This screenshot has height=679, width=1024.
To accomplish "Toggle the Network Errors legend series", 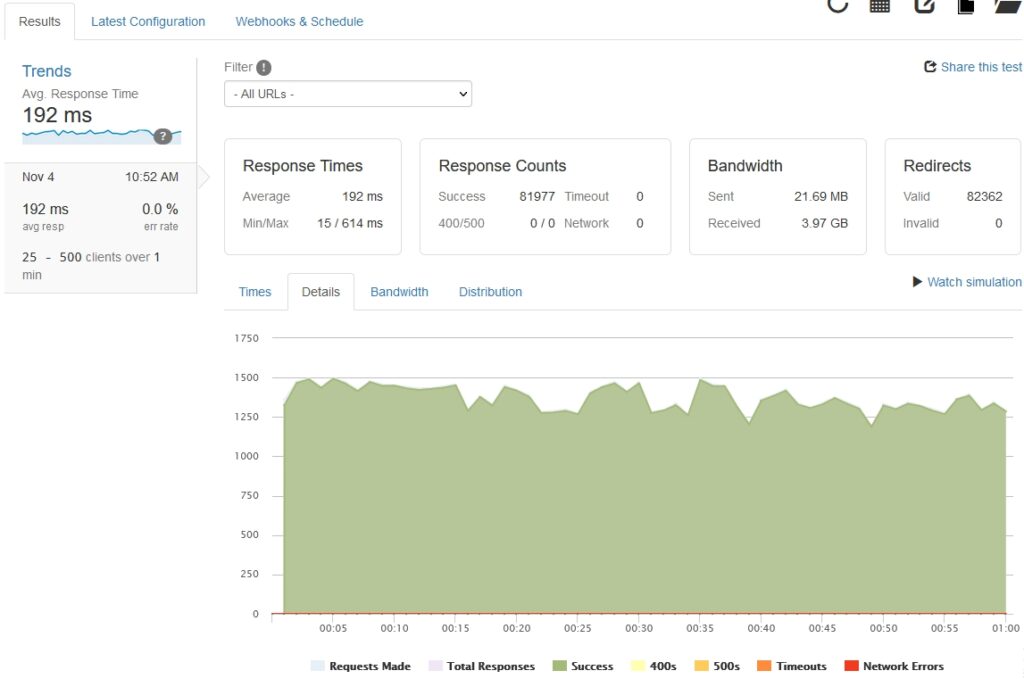I will [x=894, y=666].
